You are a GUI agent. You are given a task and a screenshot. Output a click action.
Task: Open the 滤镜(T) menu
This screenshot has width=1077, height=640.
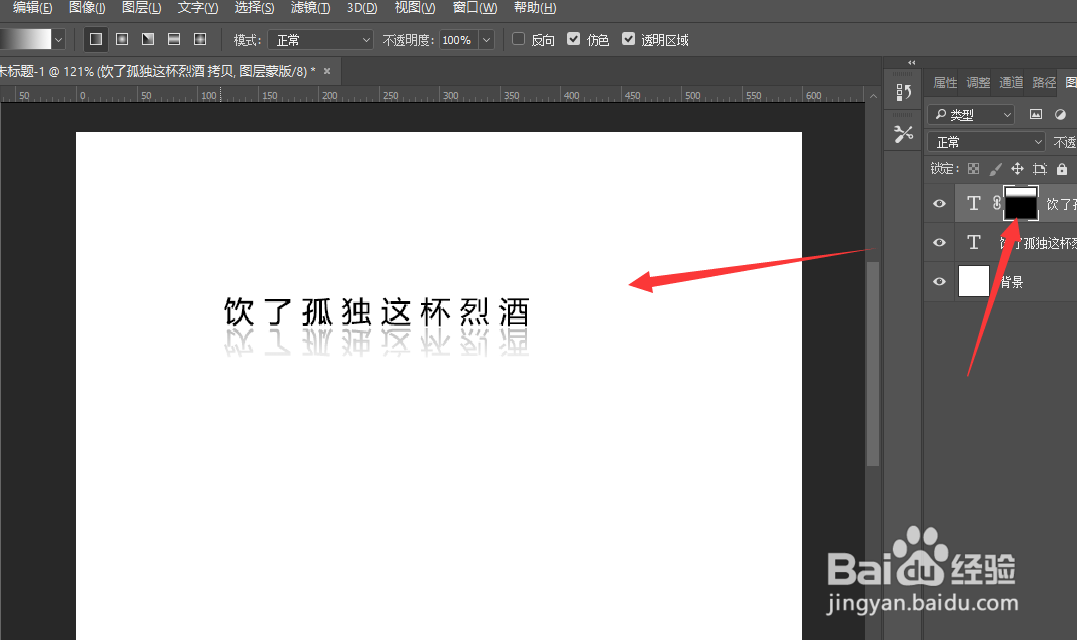(x=310, y=8)
